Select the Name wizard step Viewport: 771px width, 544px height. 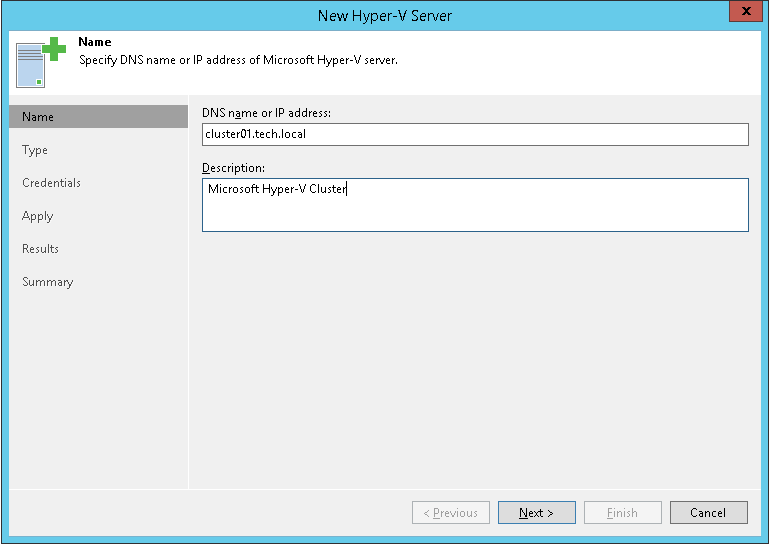(x=98, y=117)
